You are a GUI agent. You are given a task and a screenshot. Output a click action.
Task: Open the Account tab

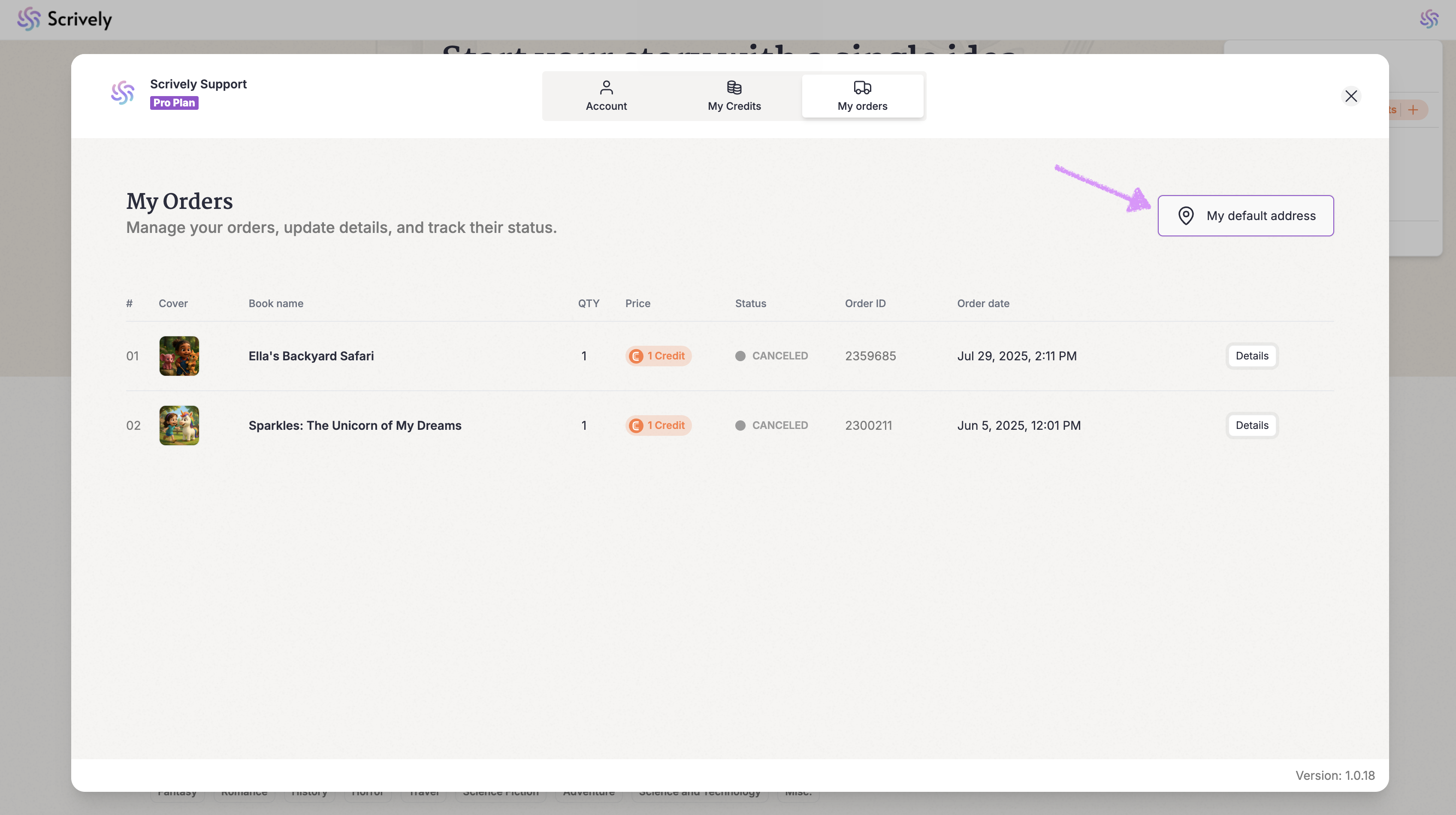point(606,96)
